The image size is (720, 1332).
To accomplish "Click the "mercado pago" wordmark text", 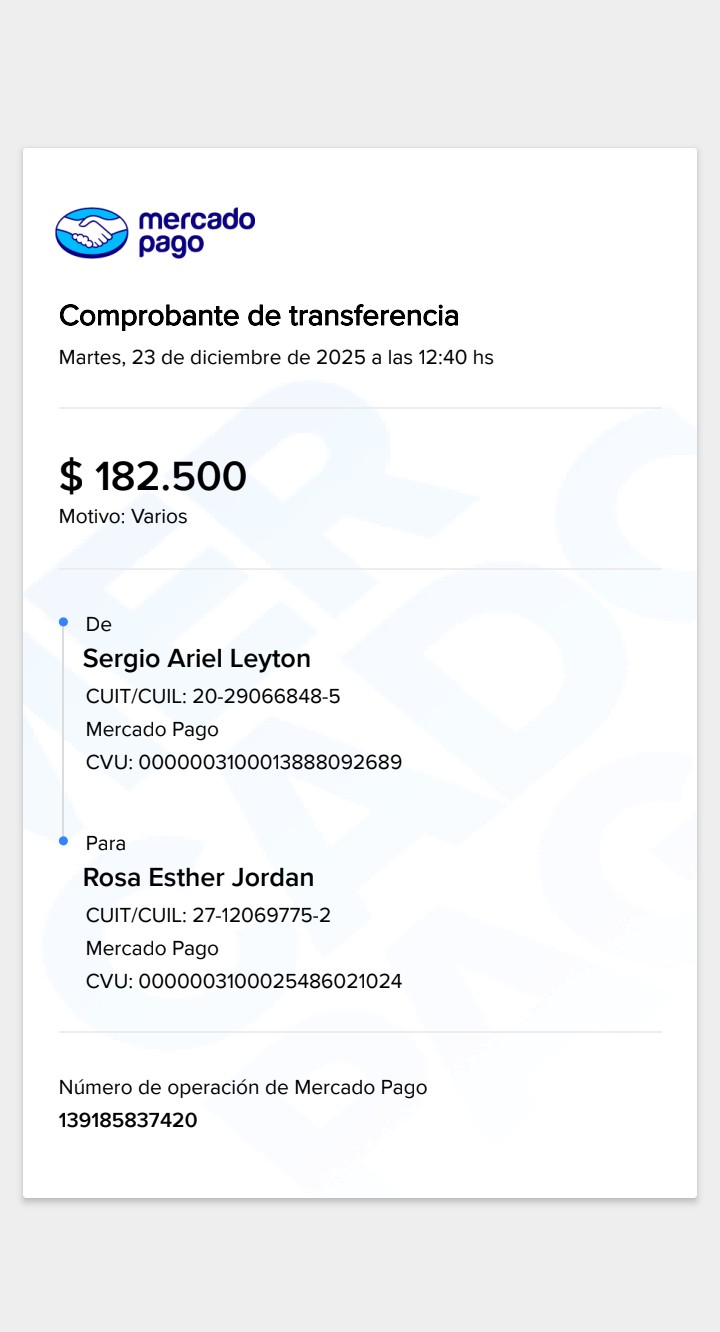I will coord(196,232).
